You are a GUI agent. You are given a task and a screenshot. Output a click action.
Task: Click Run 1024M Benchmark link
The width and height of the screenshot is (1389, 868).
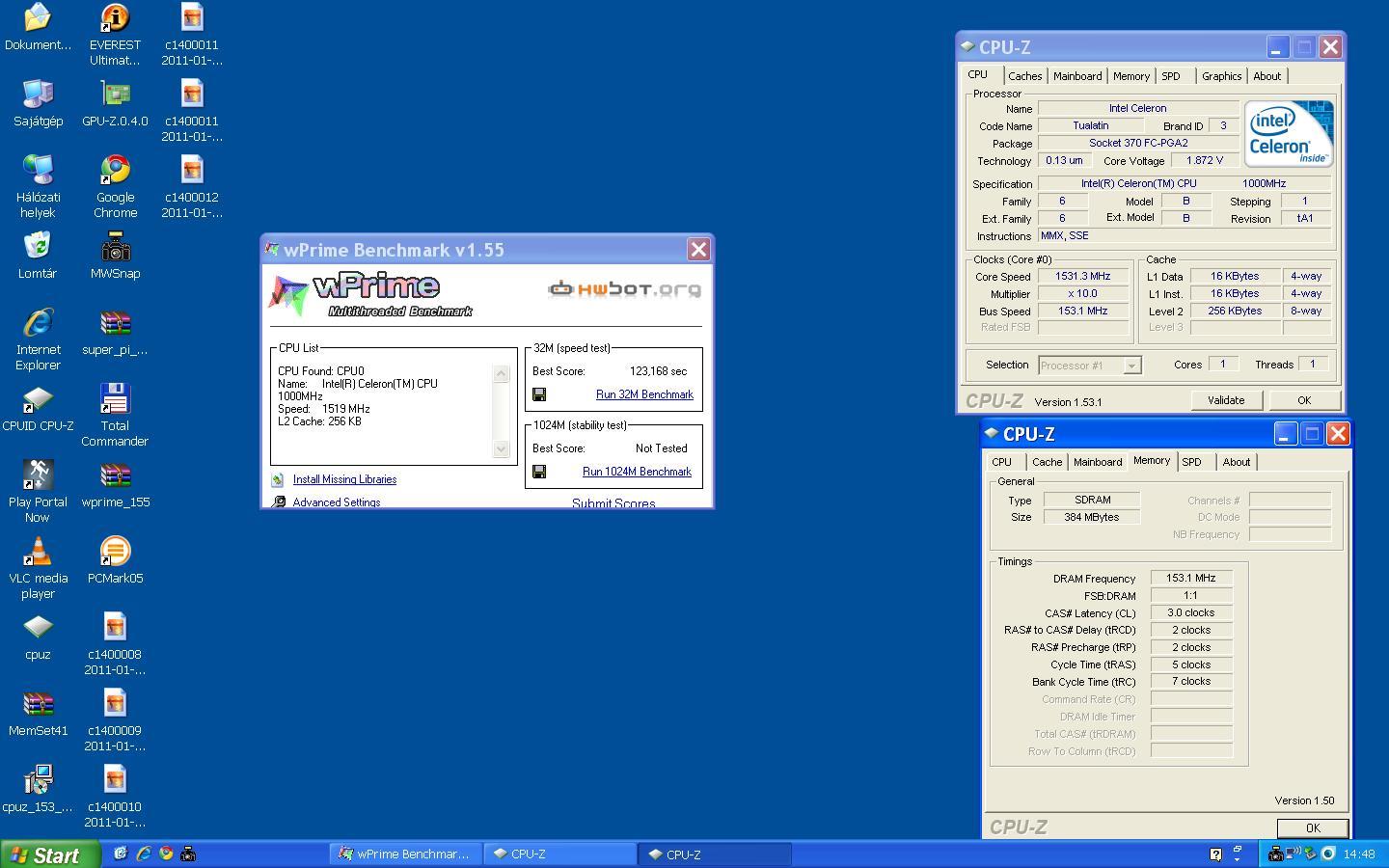point(637,472)
